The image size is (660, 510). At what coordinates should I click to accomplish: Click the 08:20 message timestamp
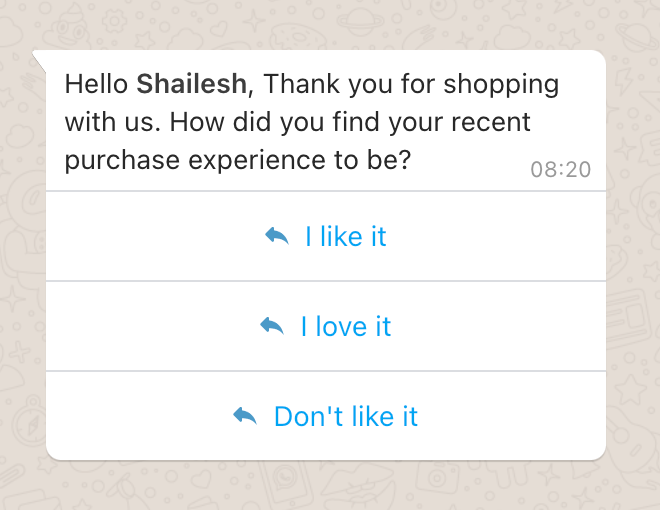[x=561, y=170]
